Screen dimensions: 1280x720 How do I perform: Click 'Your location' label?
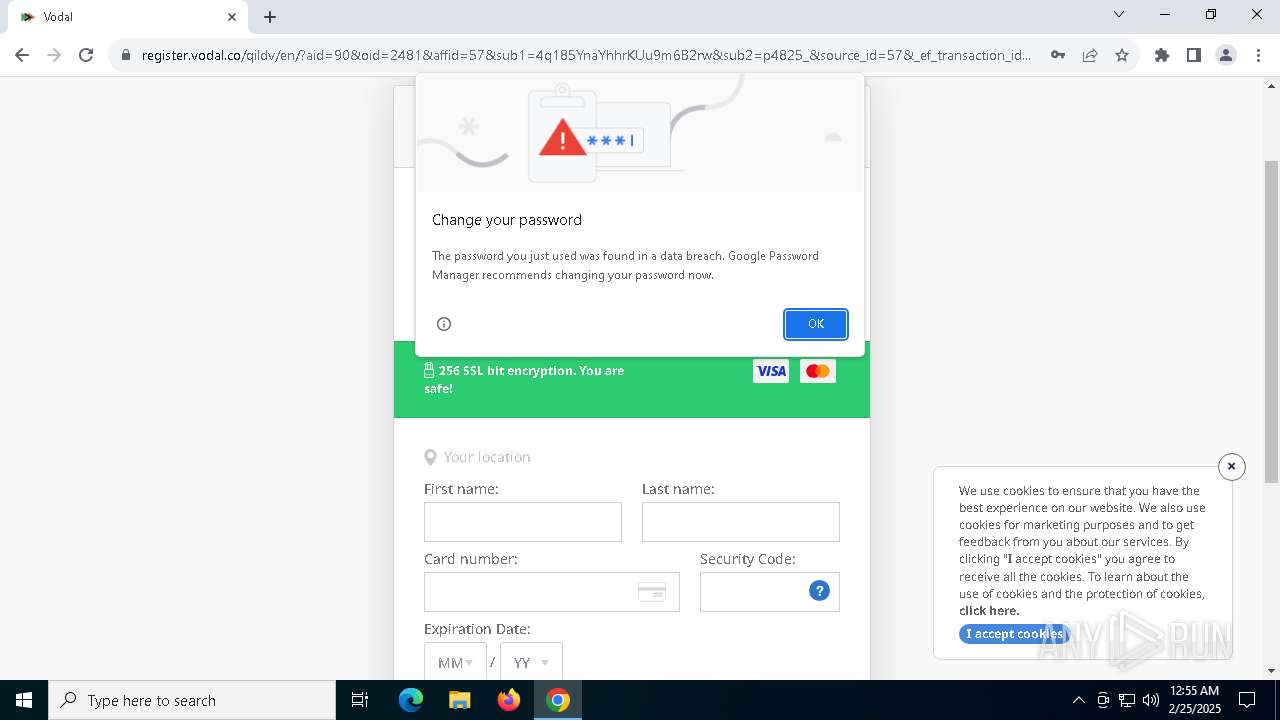click(x=487, y=457)
